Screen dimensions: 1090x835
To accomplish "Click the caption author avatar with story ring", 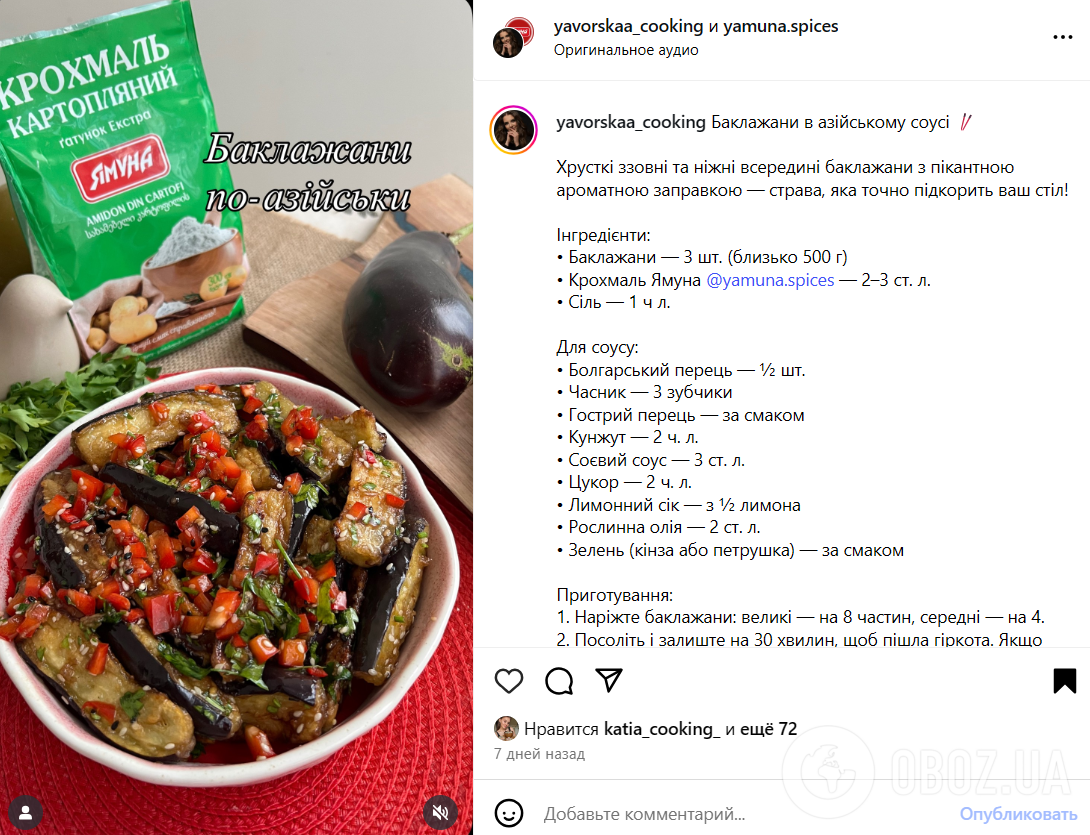I will (514, 130).
